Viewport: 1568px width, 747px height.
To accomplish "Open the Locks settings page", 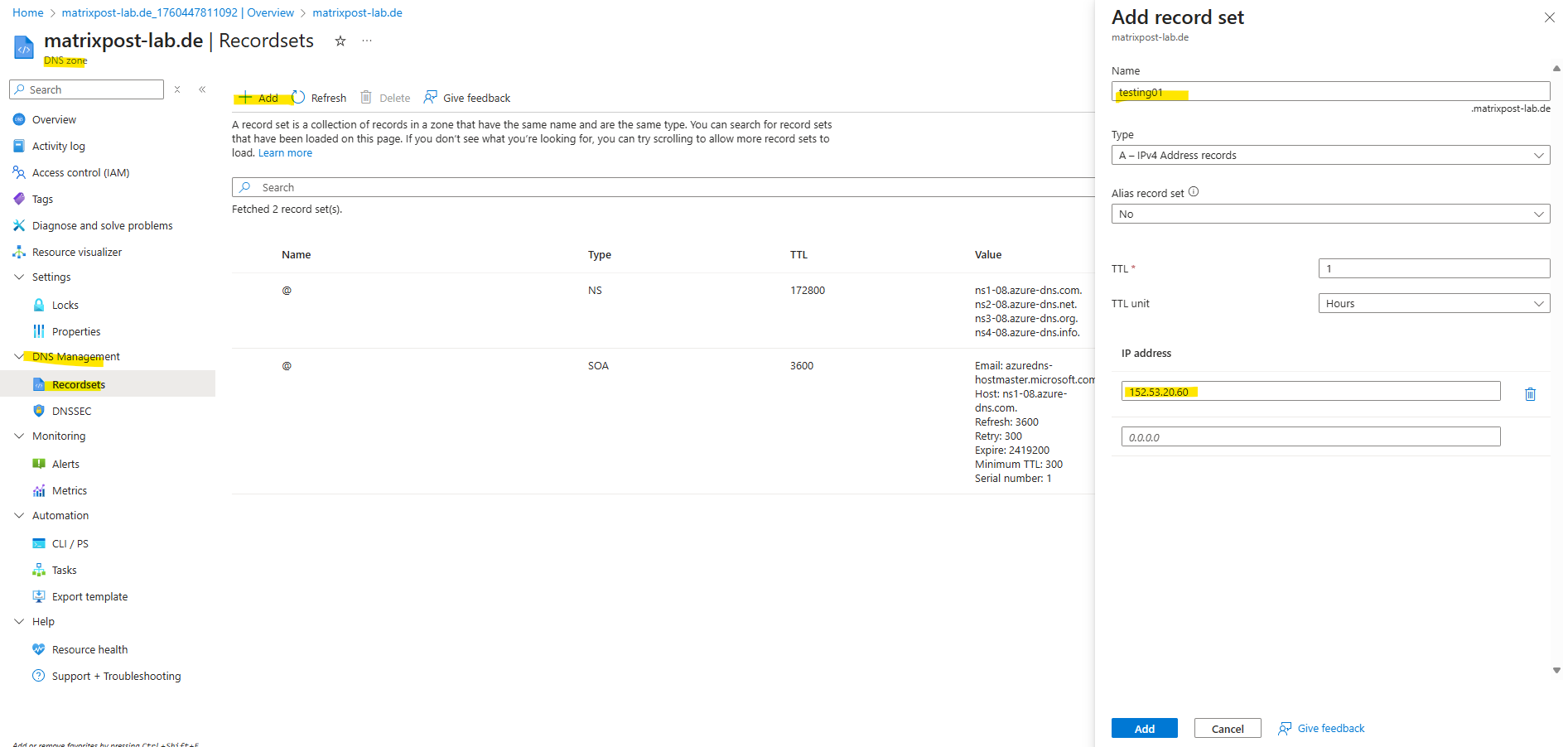I will point(65,305).
